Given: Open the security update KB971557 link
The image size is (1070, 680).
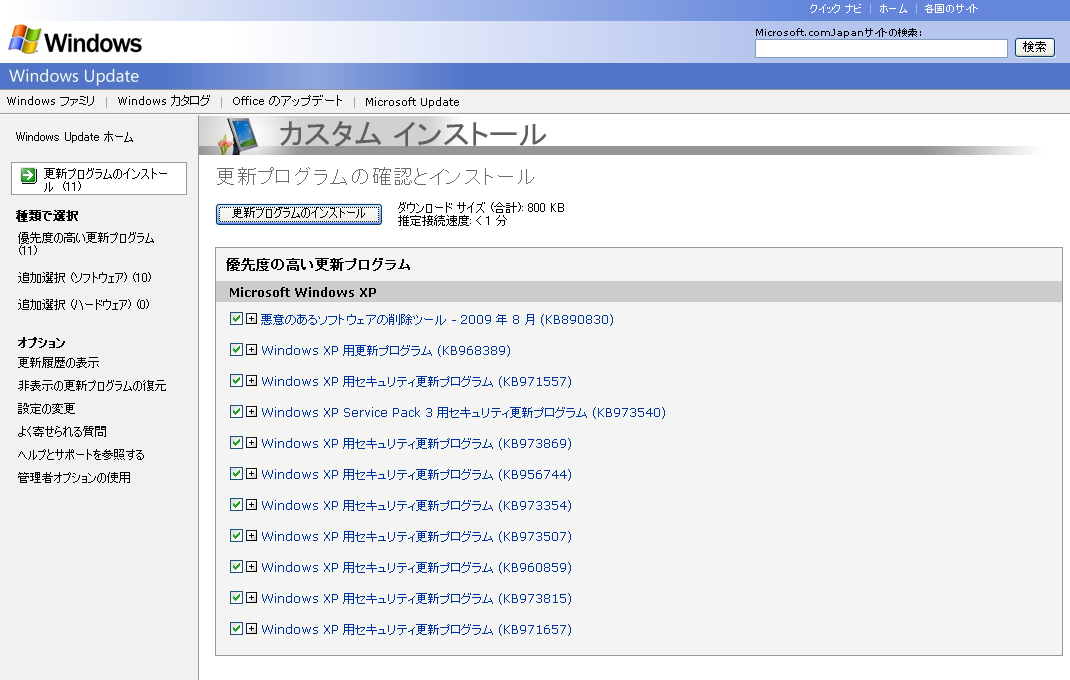Looking at the screenshot, I should point(416,381).
